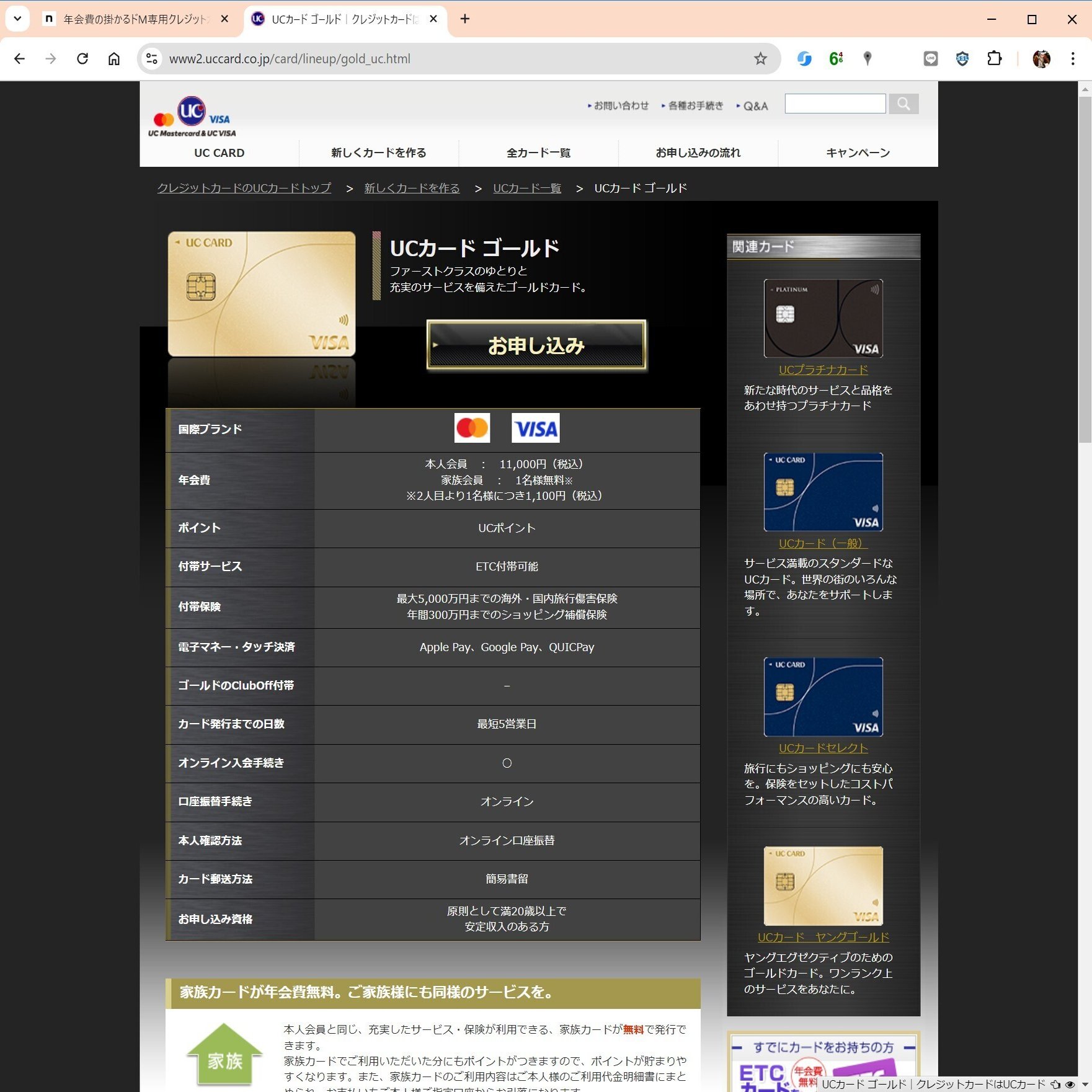The image size is (1092, 1092).
Task: Reload the current page
Action: tap(82, 59)
